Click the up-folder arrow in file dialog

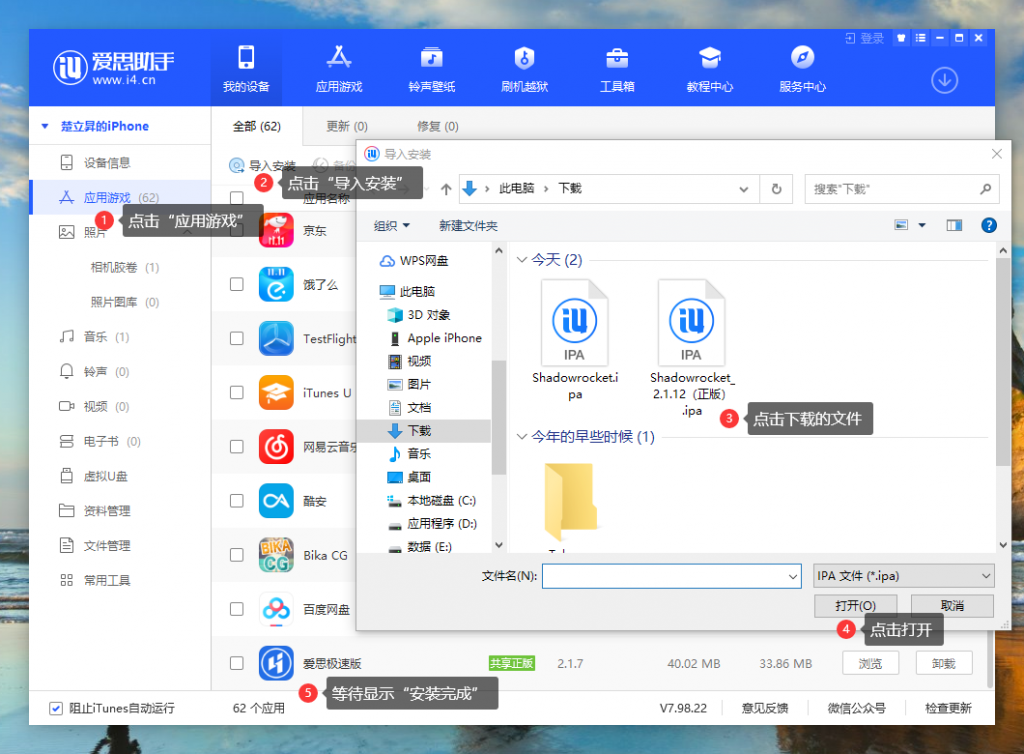pos(446,189)
